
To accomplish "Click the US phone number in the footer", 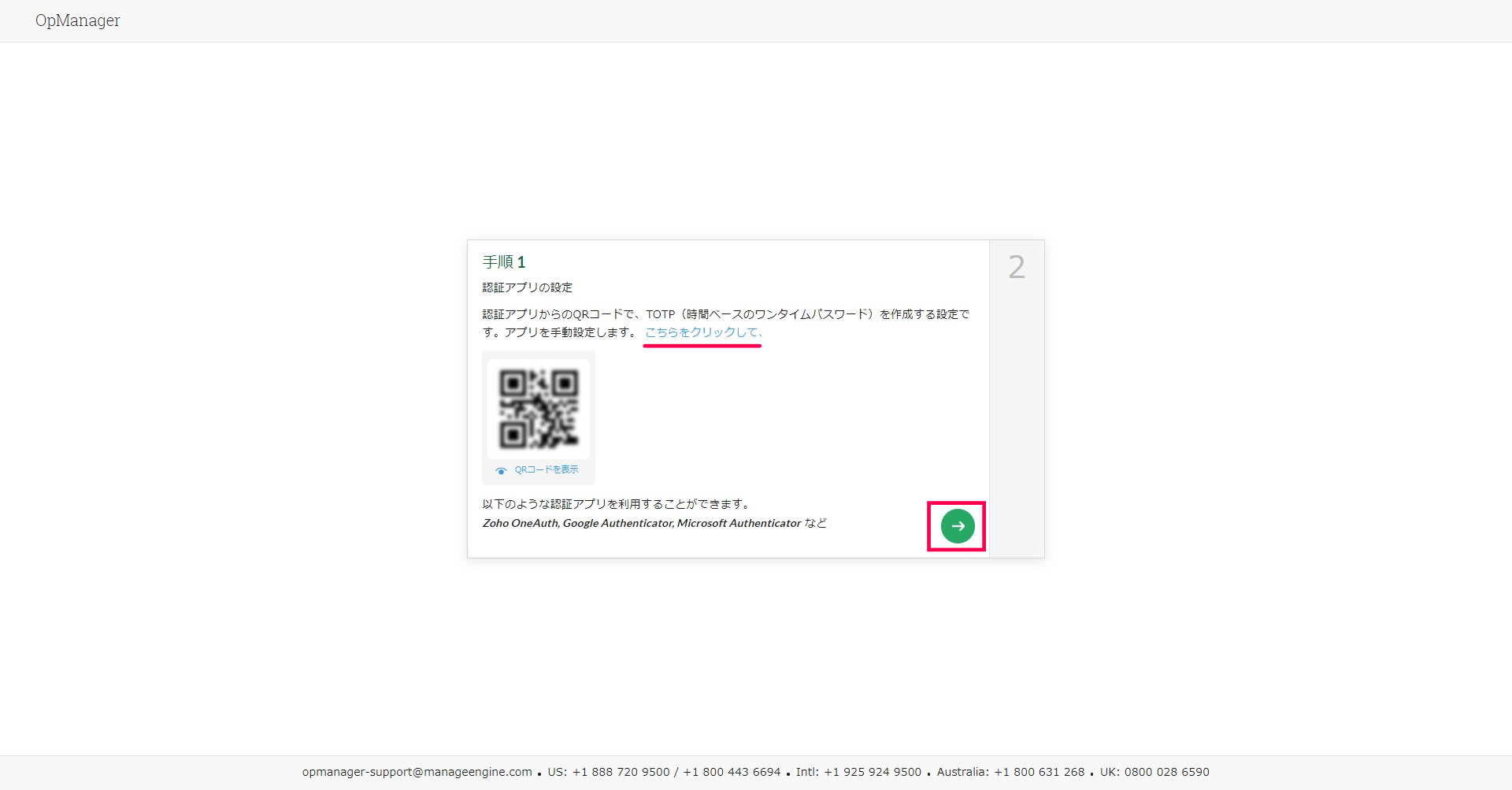I will 664,772.
